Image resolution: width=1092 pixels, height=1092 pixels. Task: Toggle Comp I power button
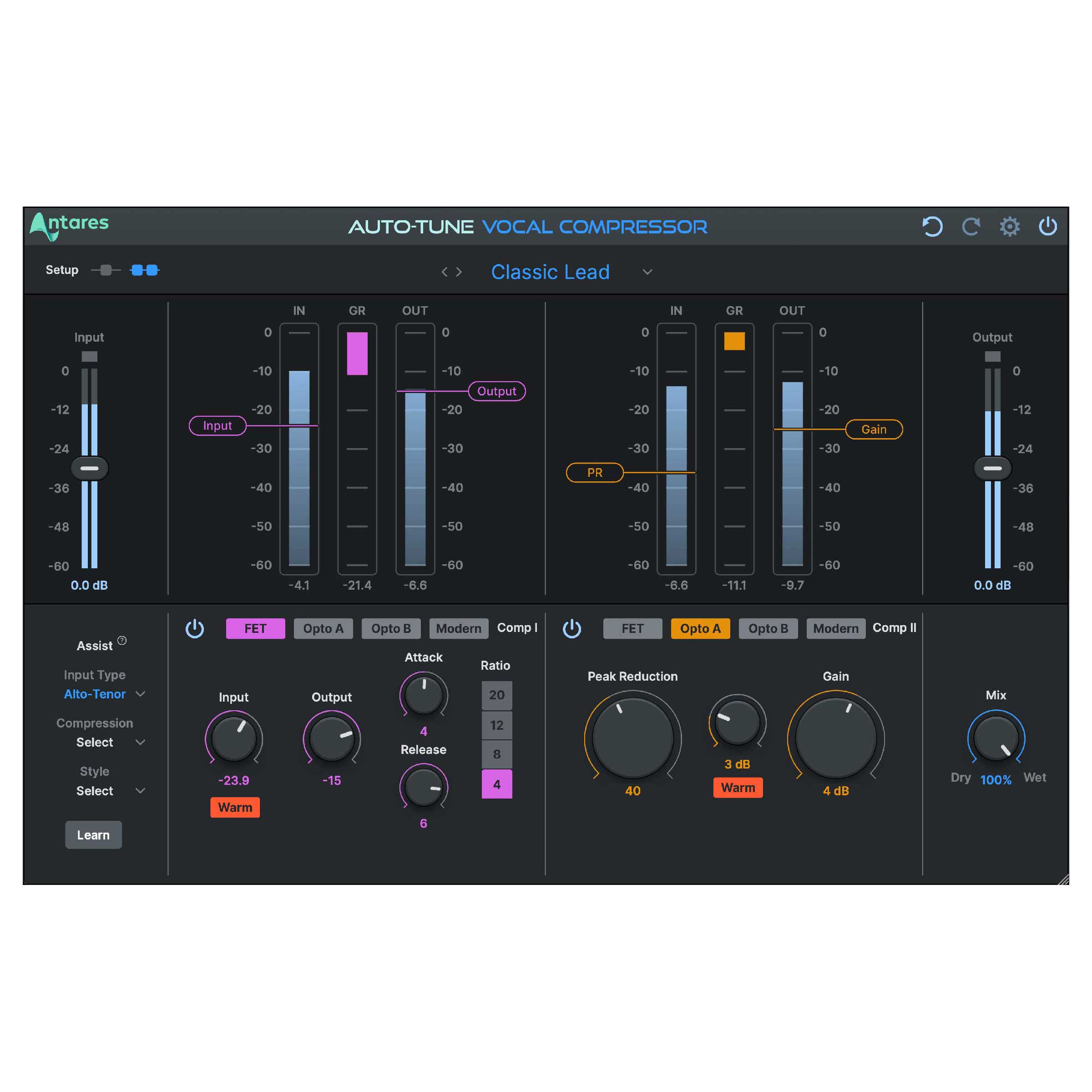click(195, 628)
